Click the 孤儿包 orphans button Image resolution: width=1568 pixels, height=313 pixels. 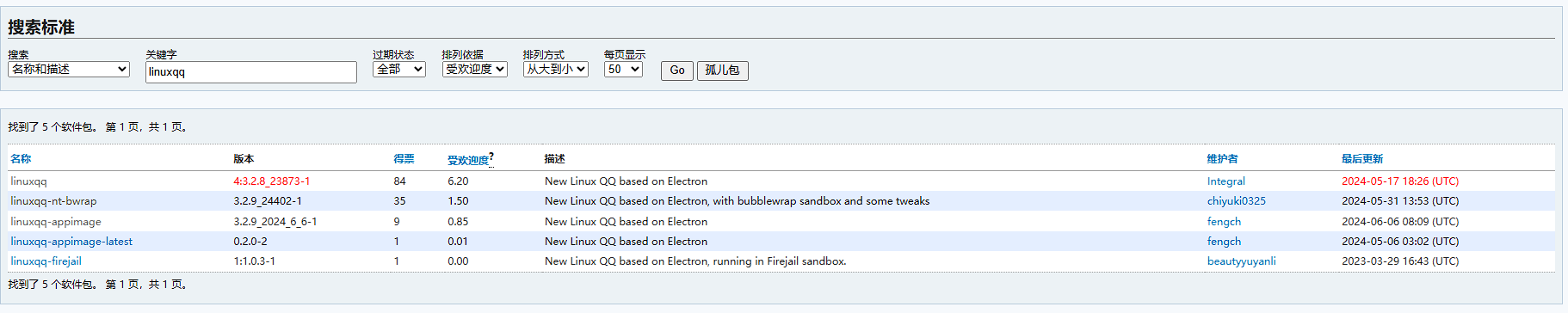722,71
